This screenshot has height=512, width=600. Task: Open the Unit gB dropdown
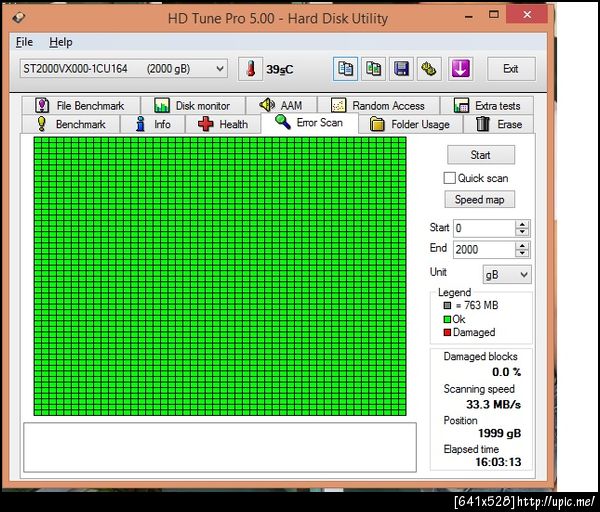(507, 275)
